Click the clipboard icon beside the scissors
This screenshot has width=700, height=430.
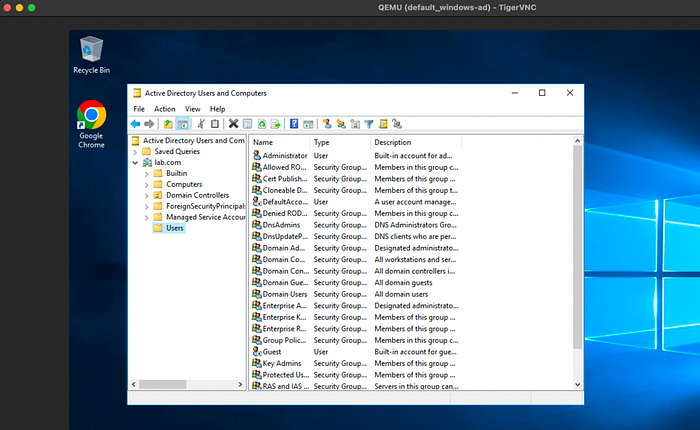pyautogui.click(x=215, y=124)
